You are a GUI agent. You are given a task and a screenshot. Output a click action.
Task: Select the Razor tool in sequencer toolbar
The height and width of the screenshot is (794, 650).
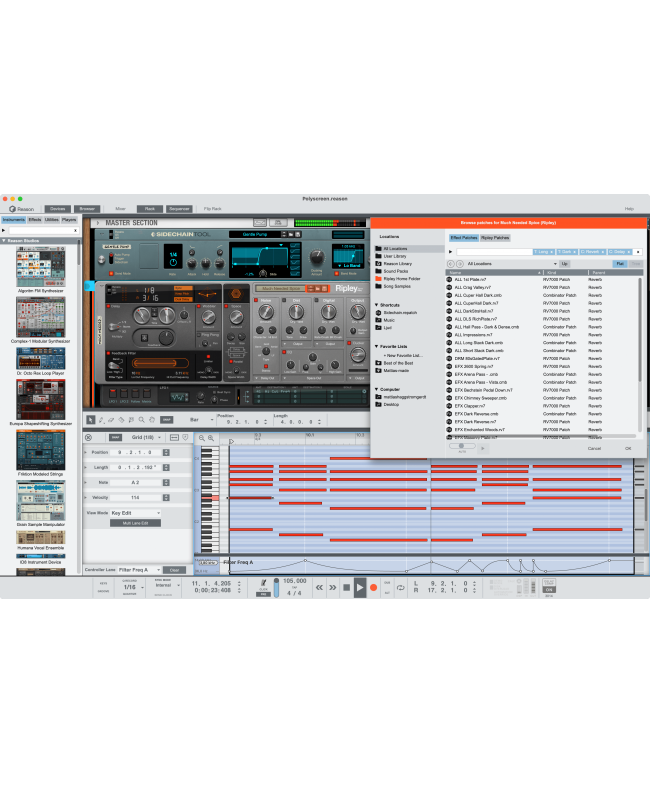121,420
